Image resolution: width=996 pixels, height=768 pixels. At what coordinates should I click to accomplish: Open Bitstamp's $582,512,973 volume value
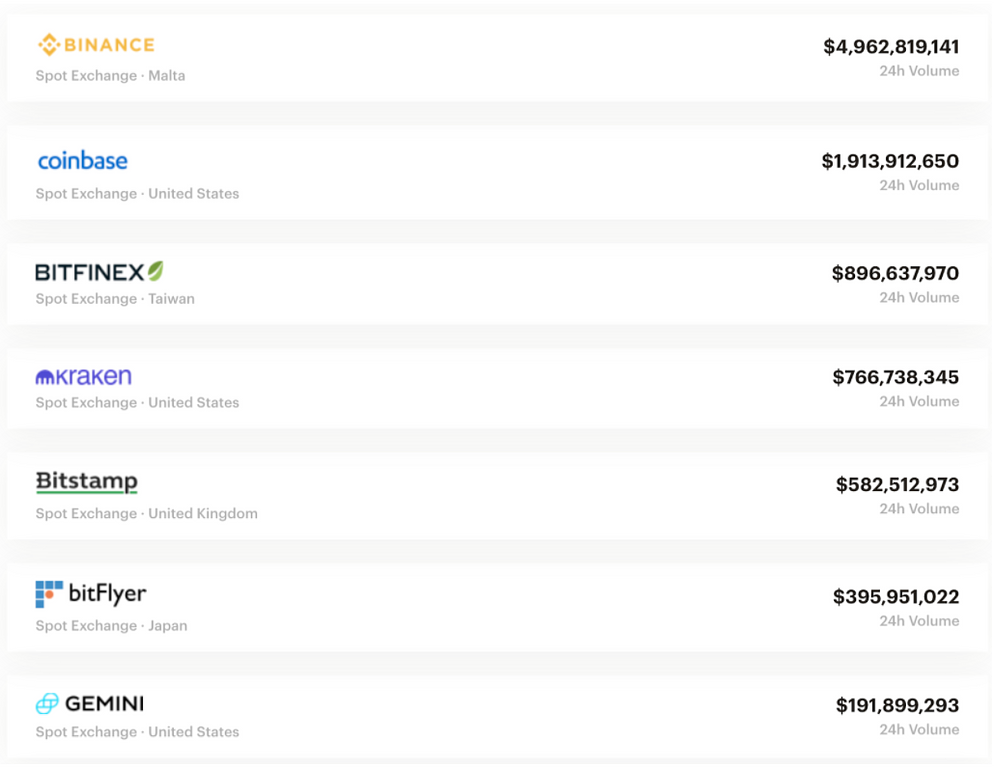click(897, 485)
